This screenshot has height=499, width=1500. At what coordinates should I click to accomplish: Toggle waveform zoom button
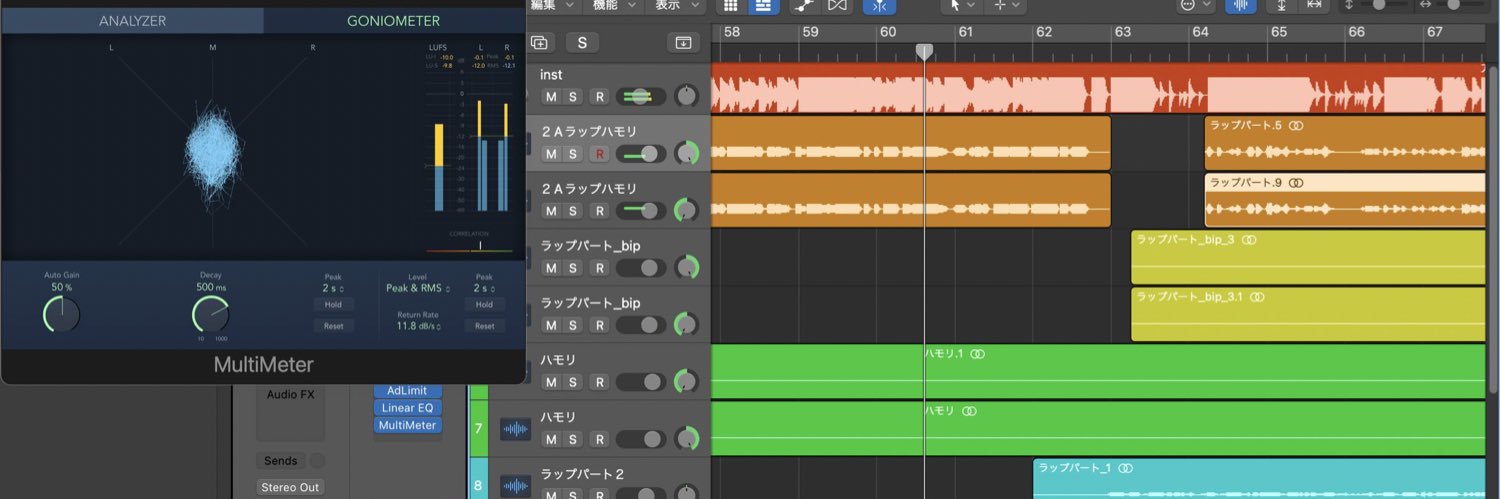coord(1242,6)
